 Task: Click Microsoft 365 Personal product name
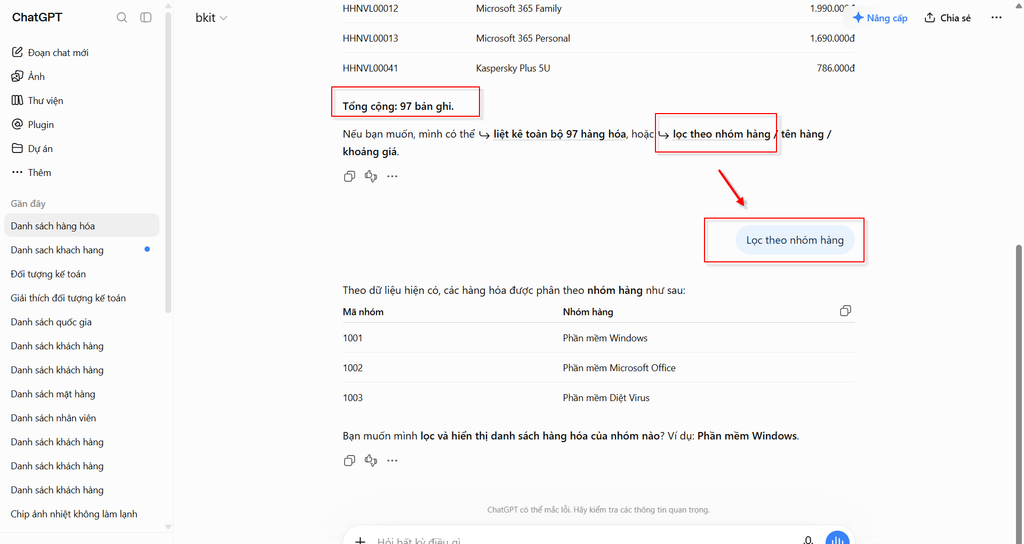point(523,39)
